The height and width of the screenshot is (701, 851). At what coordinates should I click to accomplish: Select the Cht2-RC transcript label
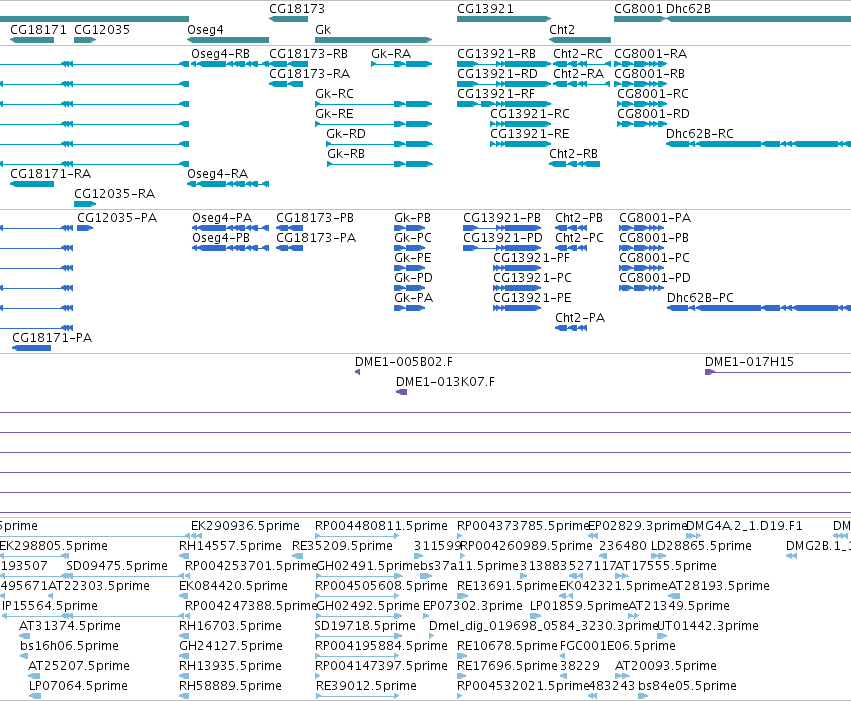(577, 54)
